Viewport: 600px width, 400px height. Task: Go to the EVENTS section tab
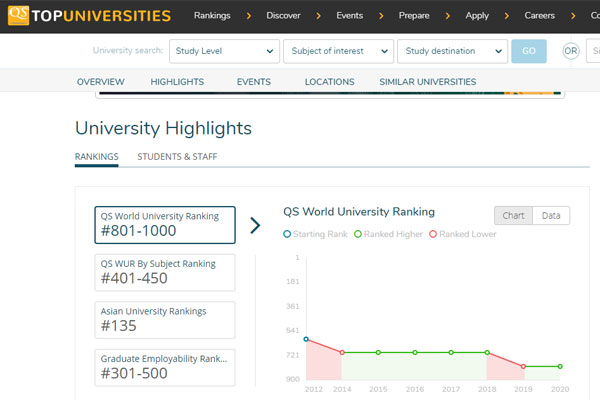pyautogui.click(x=254, y=82)
